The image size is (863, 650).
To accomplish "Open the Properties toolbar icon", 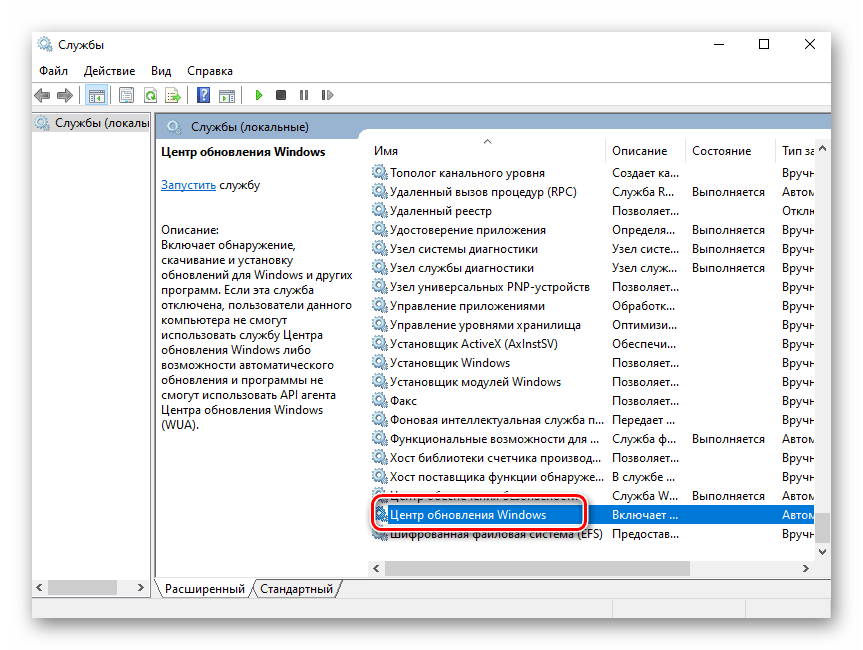I will 126,96.
